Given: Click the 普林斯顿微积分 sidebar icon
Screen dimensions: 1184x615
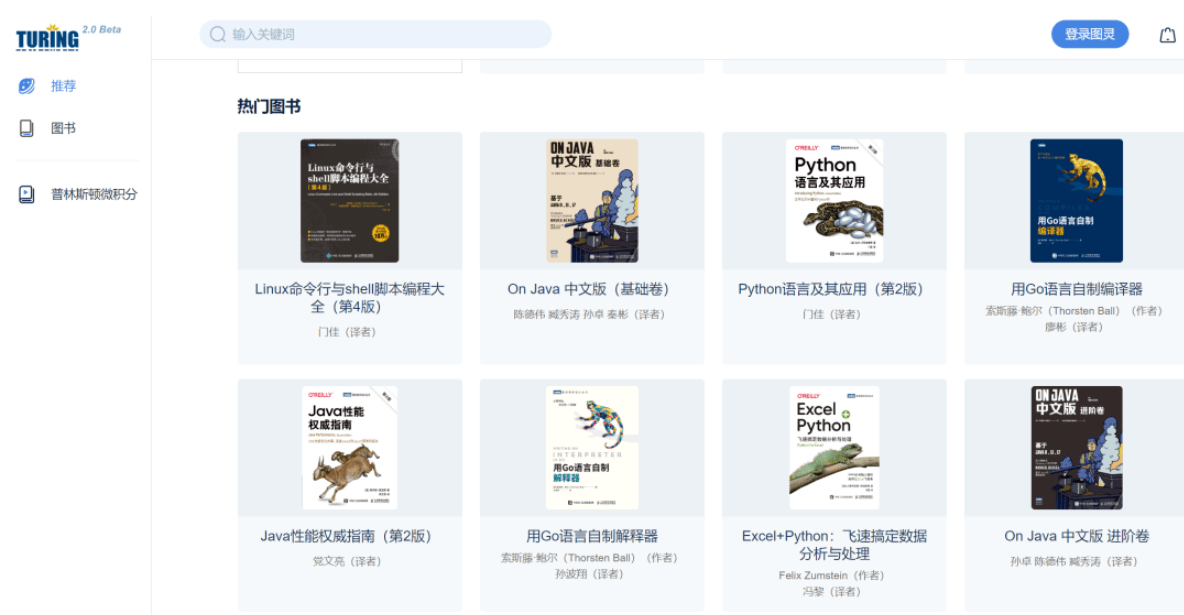Looking at the screenshot, I should coord(26,194).
